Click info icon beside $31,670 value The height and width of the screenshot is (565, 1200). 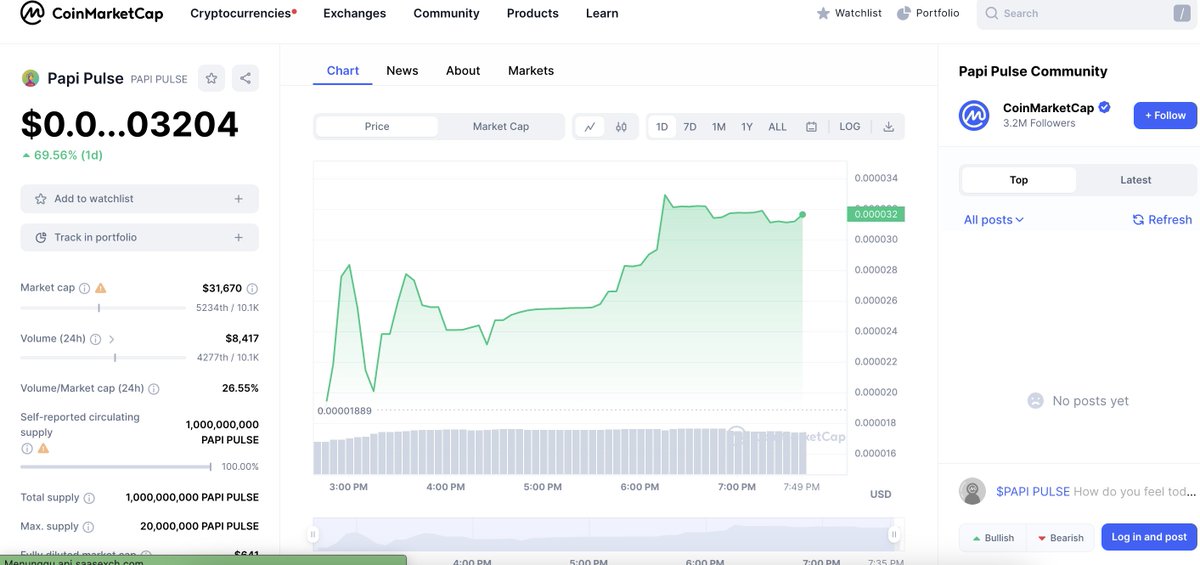(252, 289)
